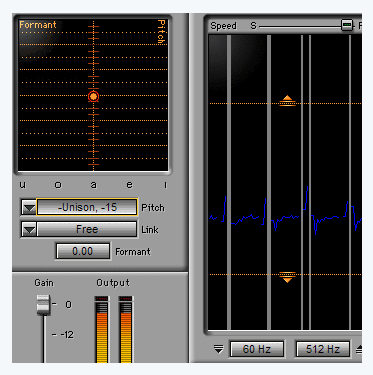Open the Link mode dropdown arrow
Viewport: 373px width, 375px height.
[x=29, y=230]
